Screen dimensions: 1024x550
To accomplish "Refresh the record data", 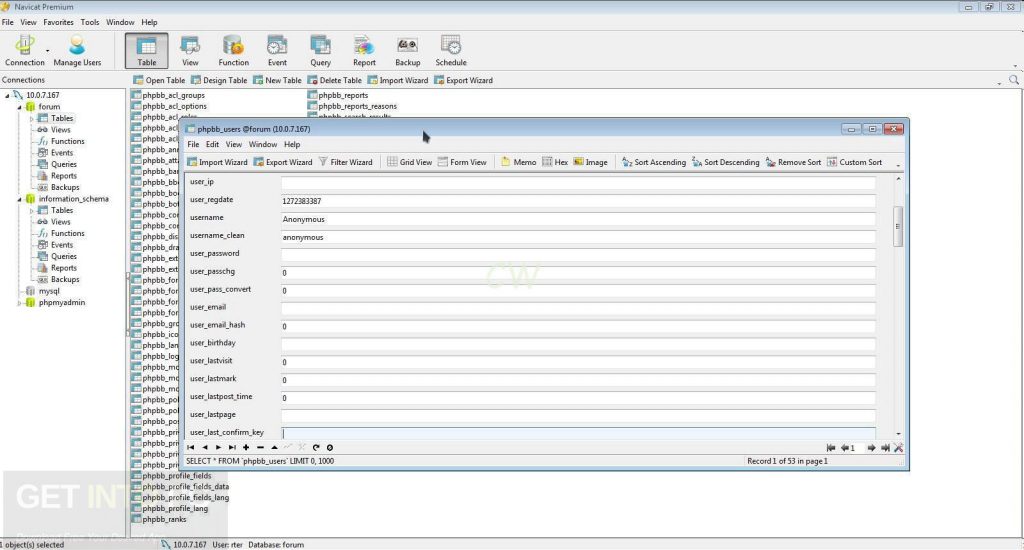I will [315, 447].
